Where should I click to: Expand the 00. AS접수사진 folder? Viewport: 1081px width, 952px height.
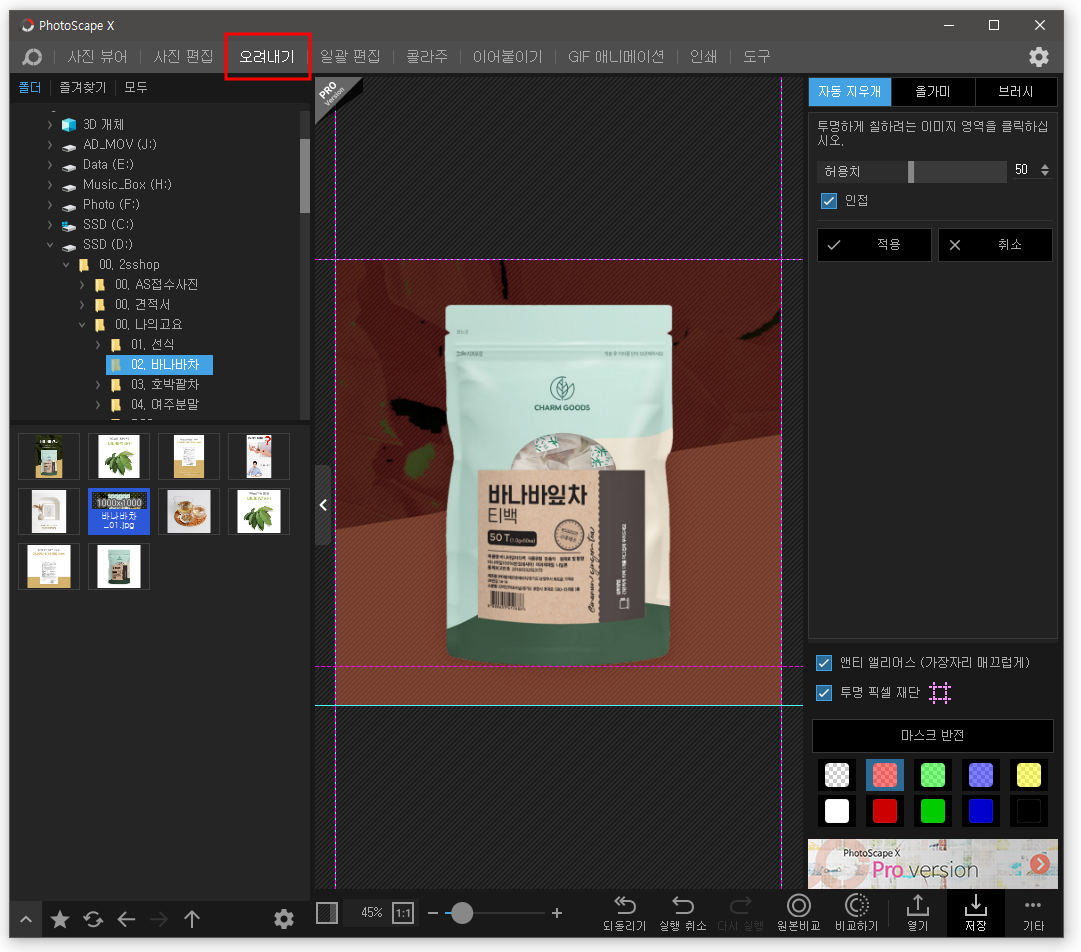[x=82, y=285]
